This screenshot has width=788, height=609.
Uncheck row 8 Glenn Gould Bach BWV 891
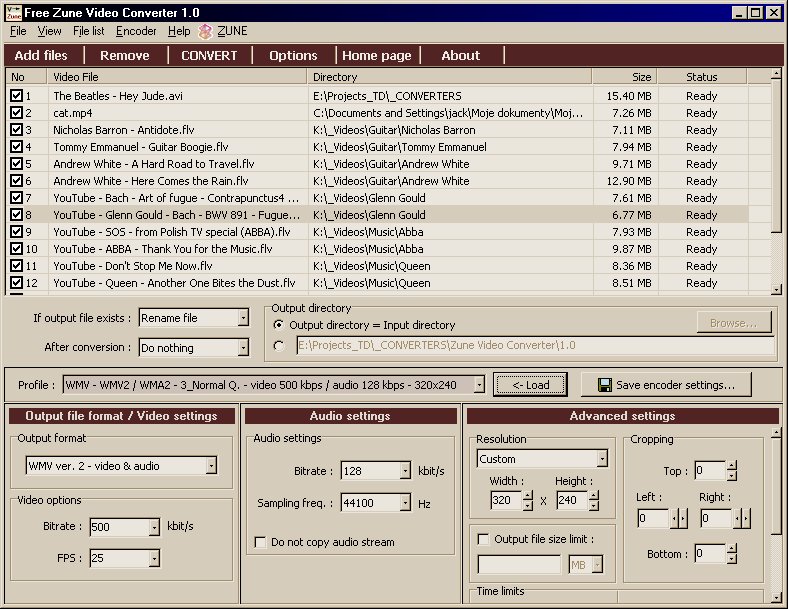pos(16,215)
